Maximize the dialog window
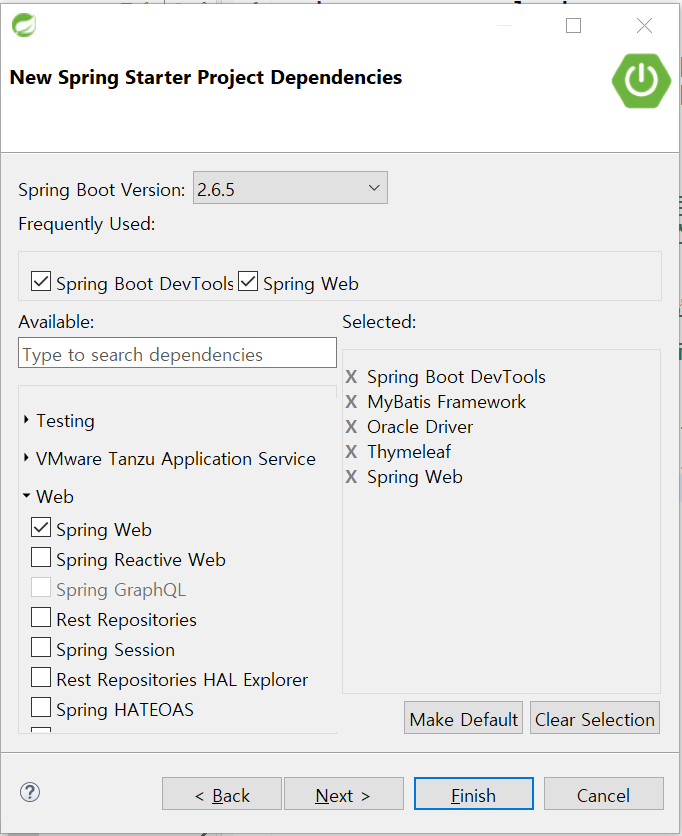This screenshot has height=836, width=682. tap(573, 26)
